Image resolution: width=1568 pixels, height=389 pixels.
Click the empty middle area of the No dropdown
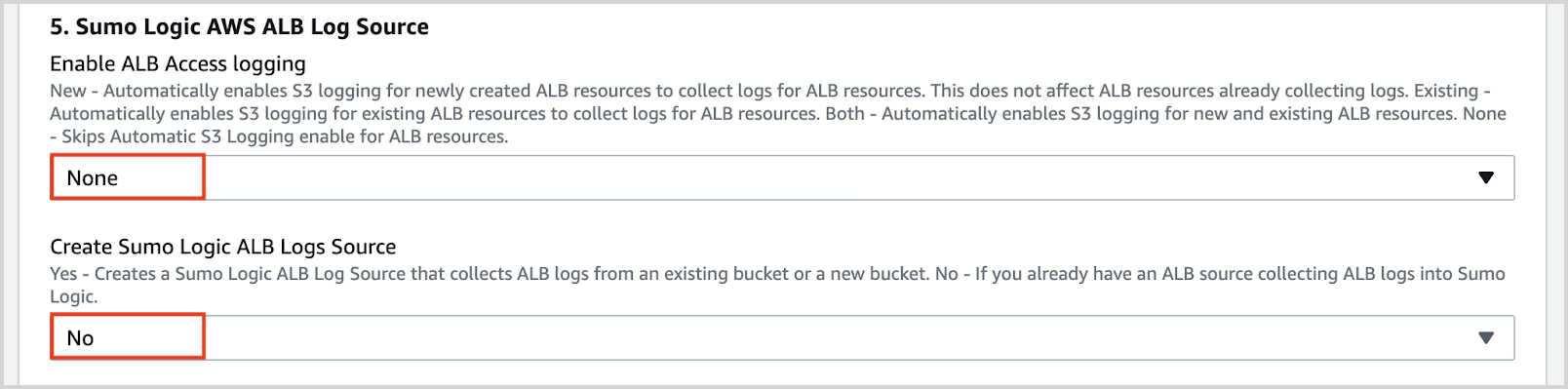click(839, 337)
